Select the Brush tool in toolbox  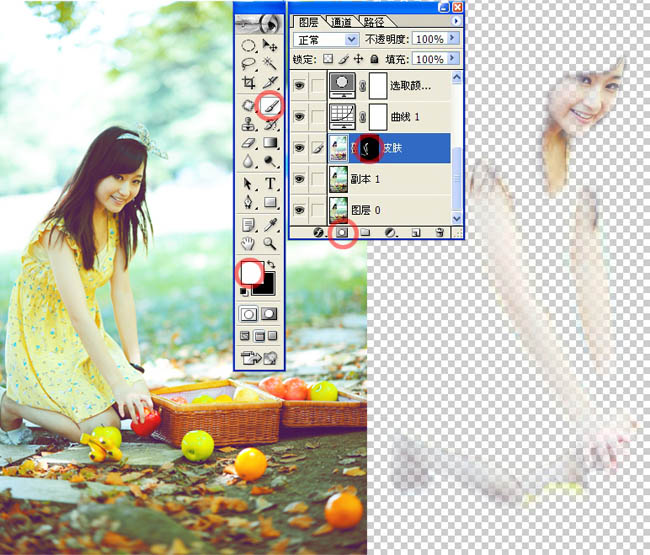click(269, 104)
